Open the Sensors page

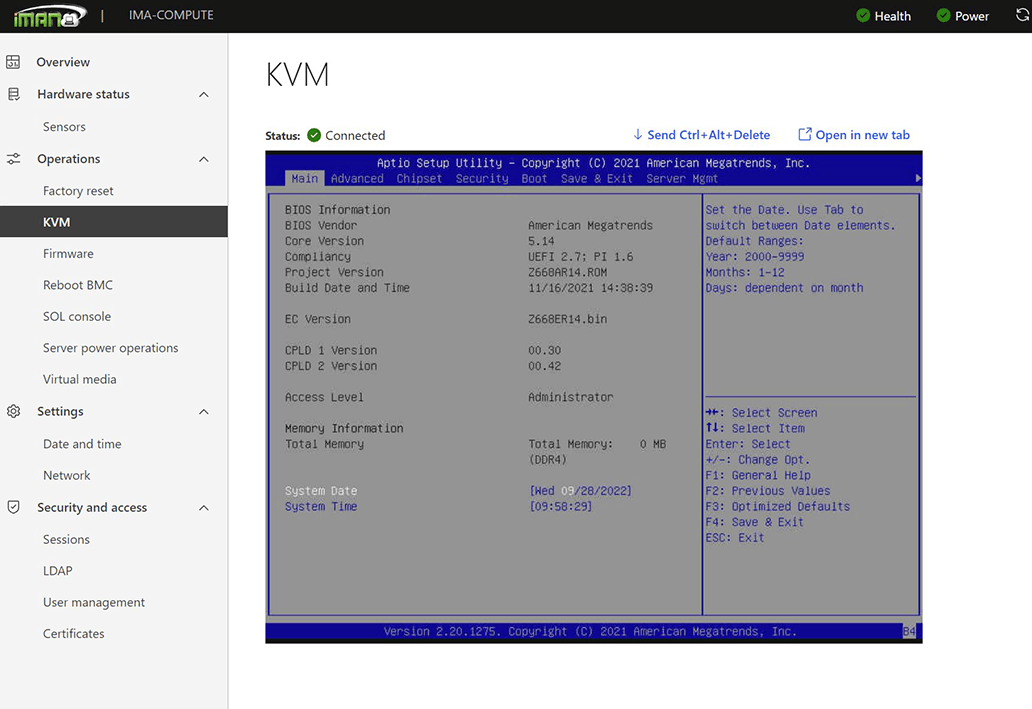click(64, 126)
